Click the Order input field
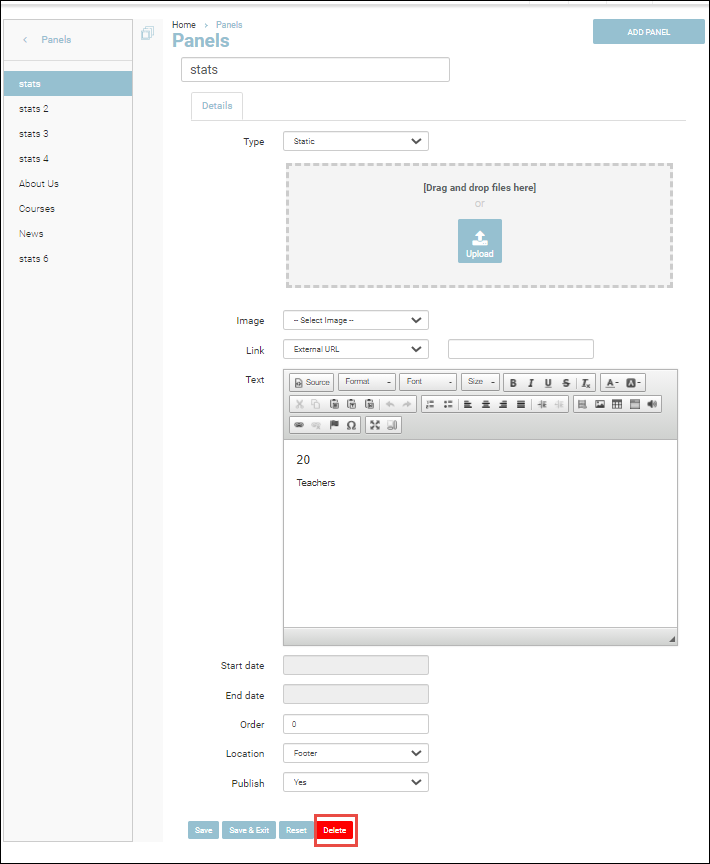 pos(355,724)
